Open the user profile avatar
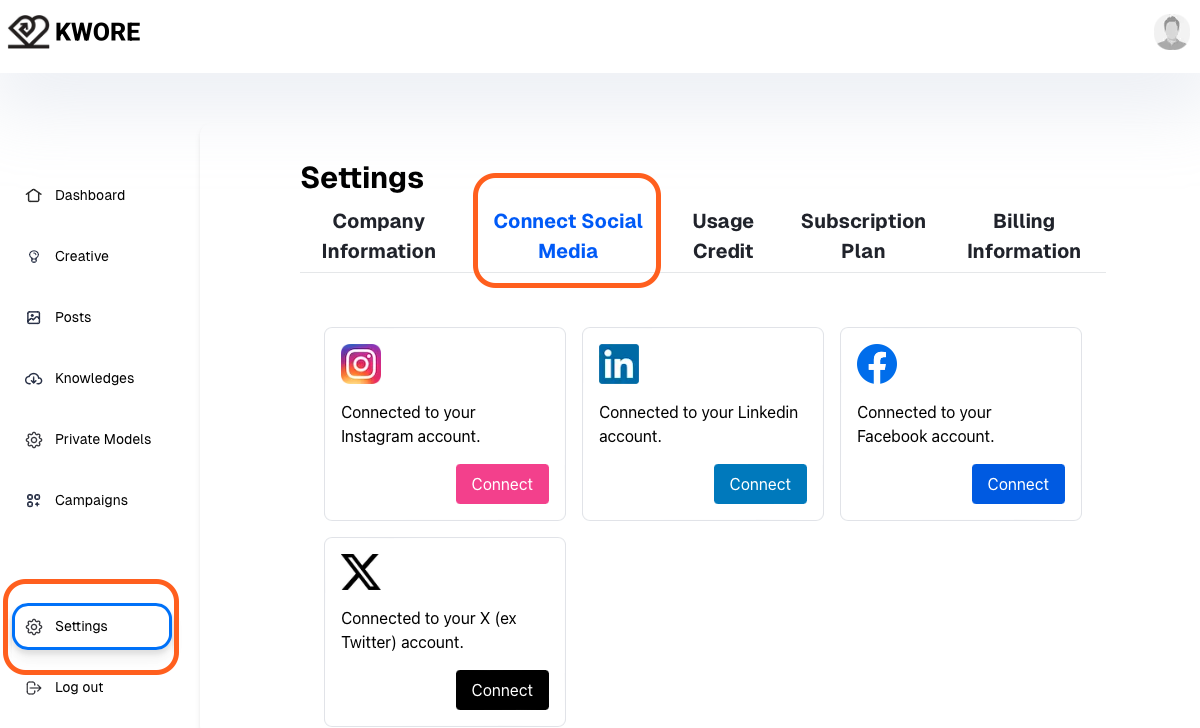1200x728 pixels. 1171,32
